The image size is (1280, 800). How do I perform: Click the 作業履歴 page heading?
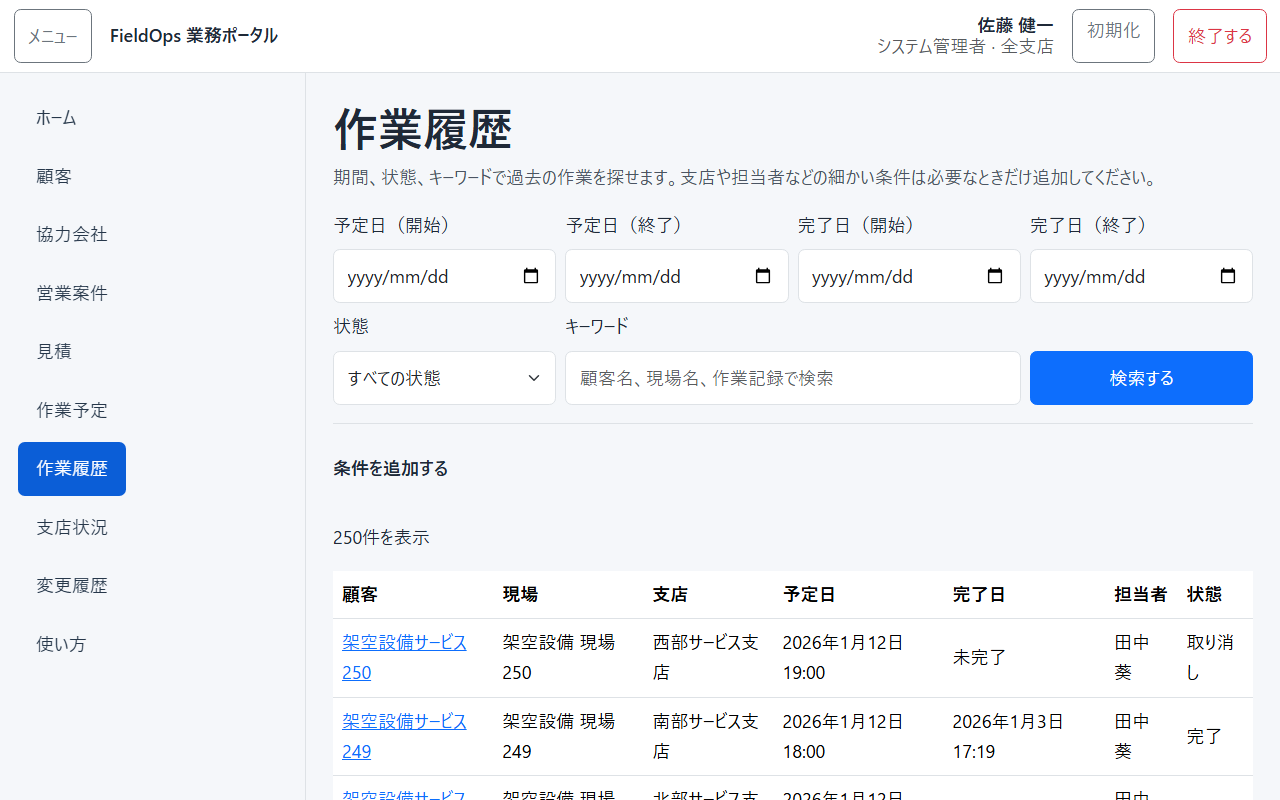(423, 129)
